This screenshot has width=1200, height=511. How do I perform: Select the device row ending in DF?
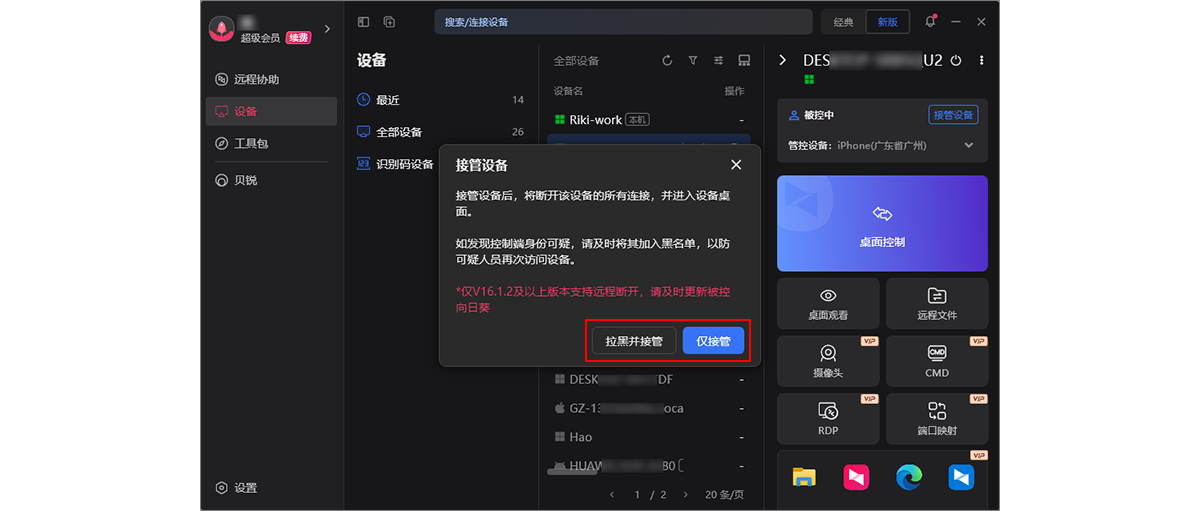point(650,380)
